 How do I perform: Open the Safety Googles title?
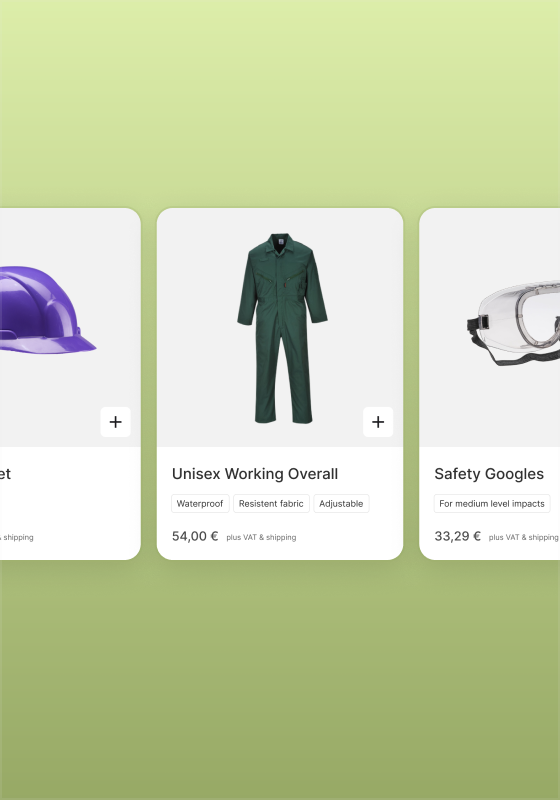489,474
